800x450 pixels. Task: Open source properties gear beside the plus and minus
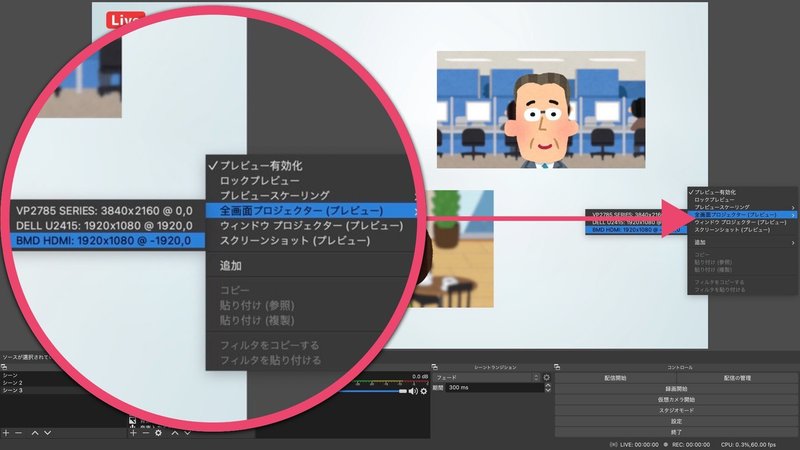coord(158,433)
